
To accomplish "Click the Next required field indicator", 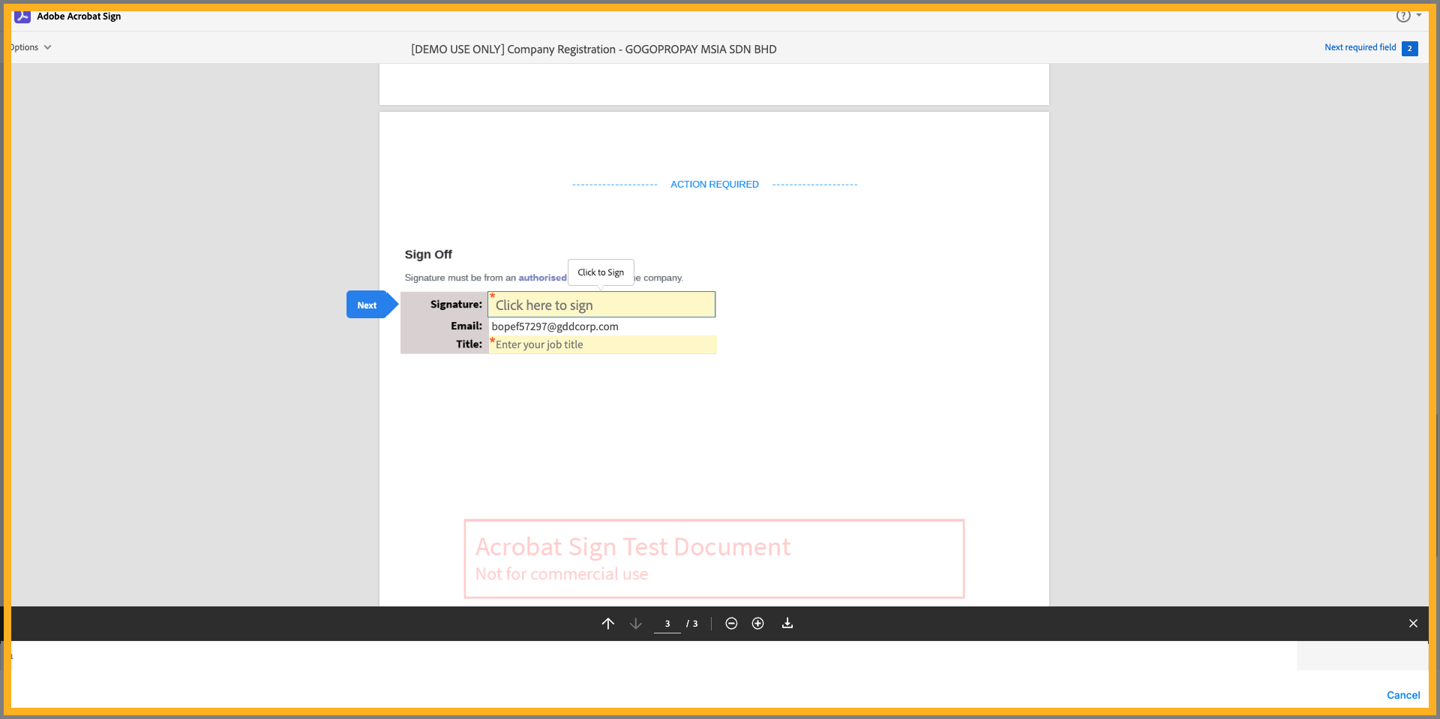I will [x=1362, y=47].
